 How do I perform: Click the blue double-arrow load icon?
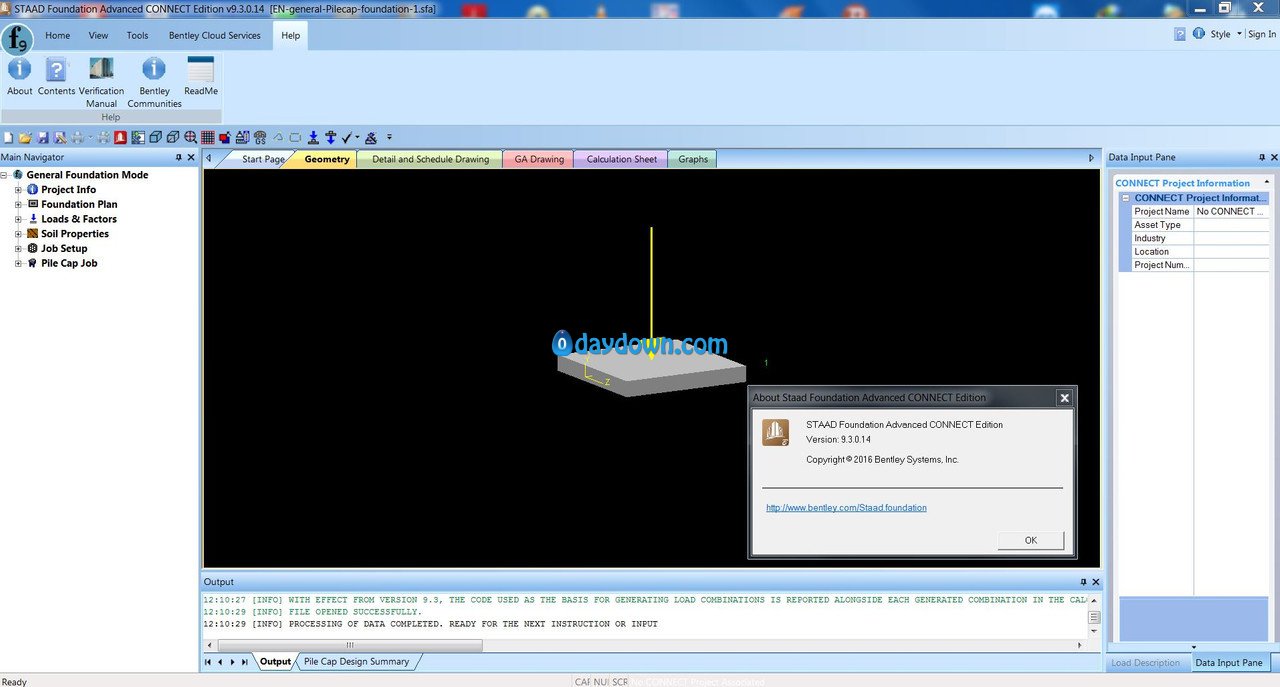tap(330, 138)
